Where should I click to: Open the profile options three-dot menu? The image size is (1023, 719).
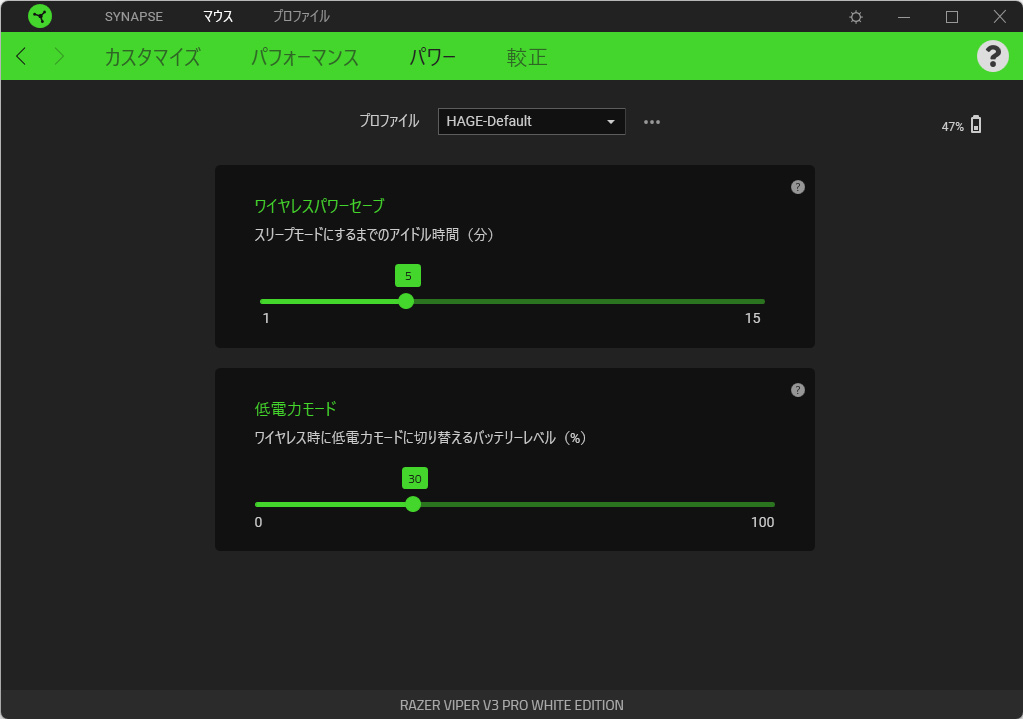click(x=652, y=122)
